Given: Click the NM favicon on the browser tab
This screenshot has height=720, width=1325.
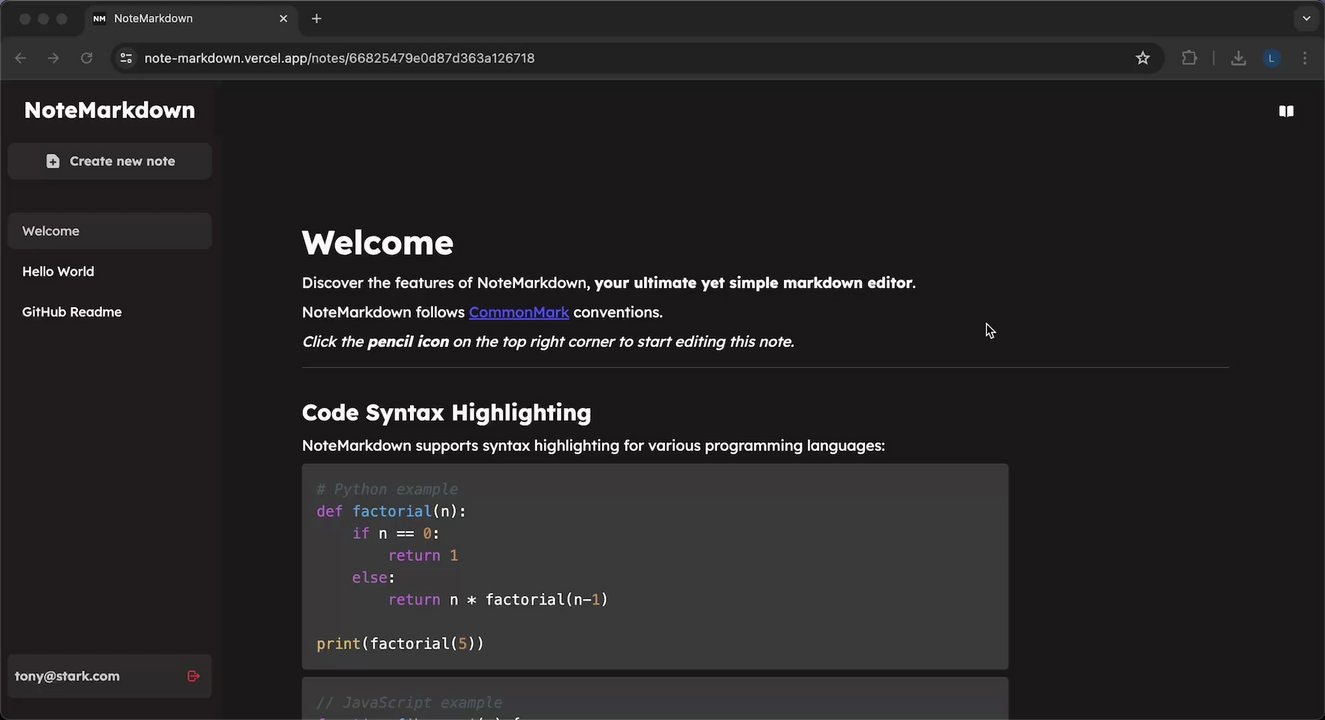Looking at the screenshot, I should coord(100,18).
